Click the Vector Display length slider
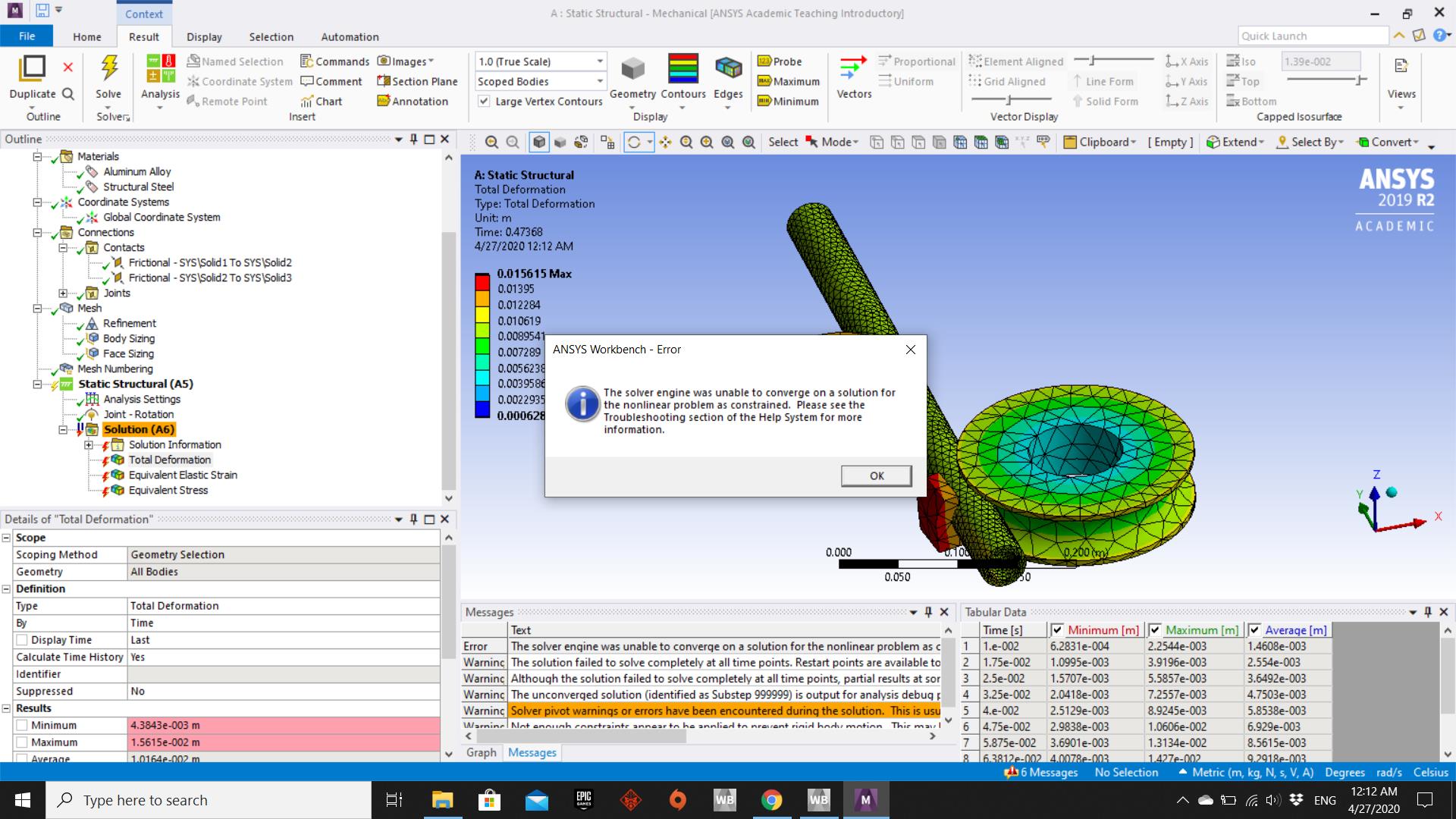The width and height of the screenshot is (1456, 819). point(1011,99)
